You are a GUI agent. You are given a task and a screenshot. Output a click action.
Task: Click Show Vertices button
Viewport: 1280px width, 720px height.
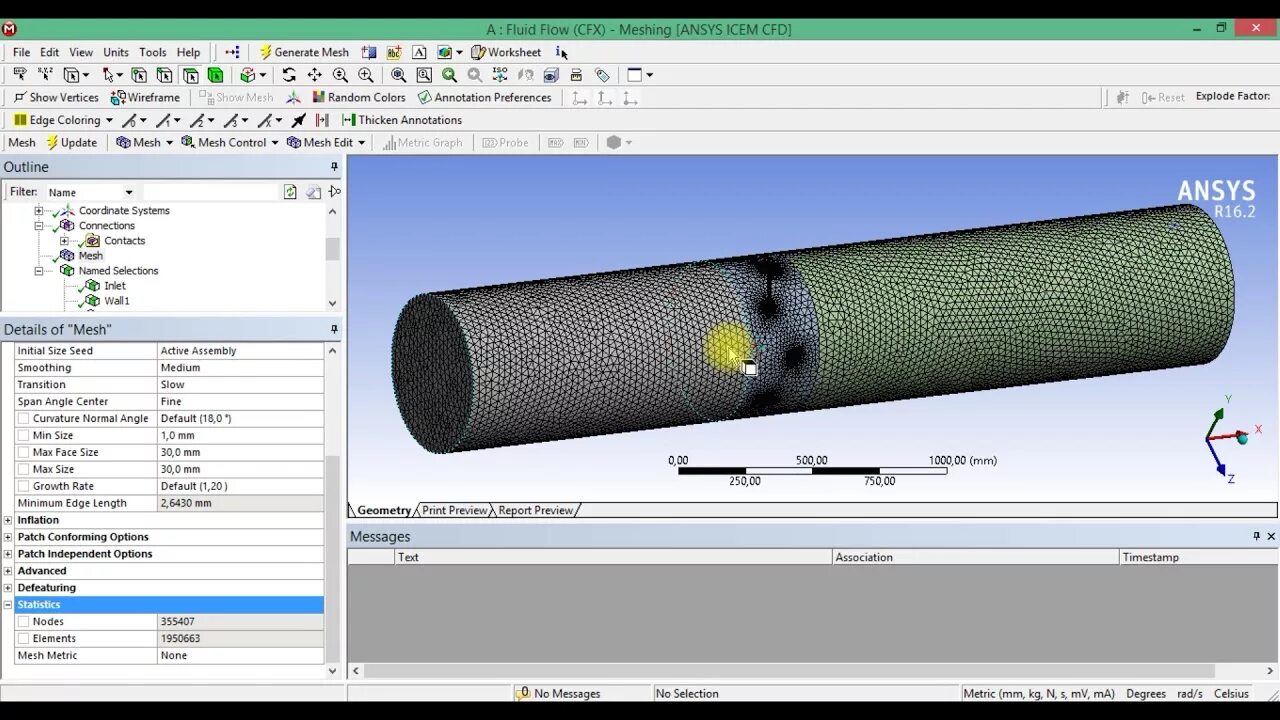tap(56, 97)
